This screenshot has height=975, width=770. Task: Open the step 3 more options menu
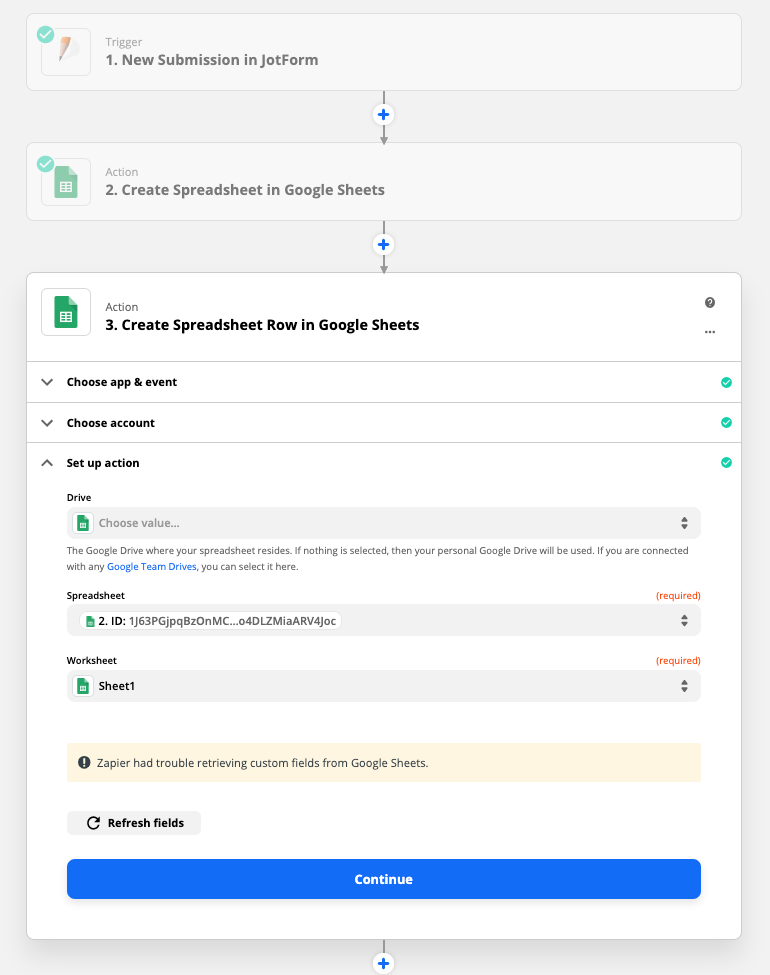710,332
